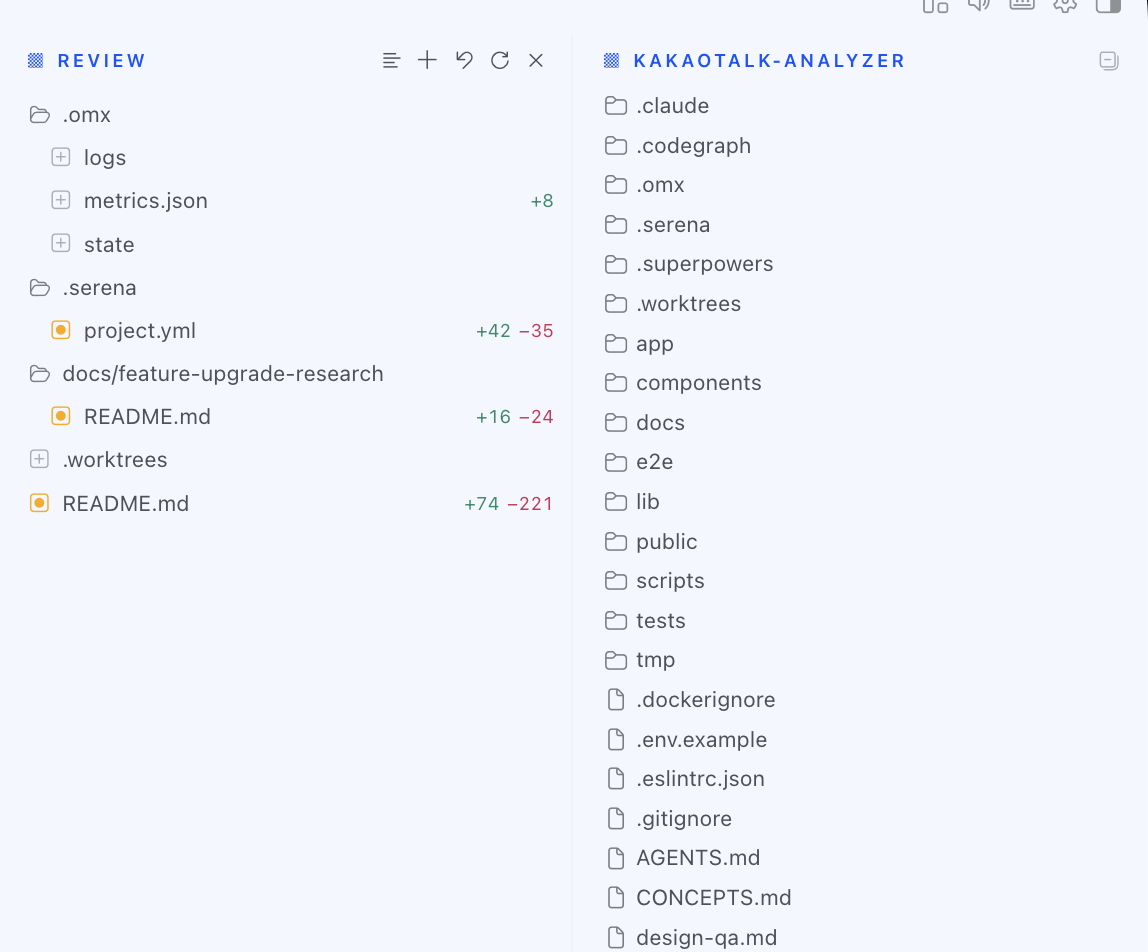The width and height of the screenshot is (1148, 952).
Task: Refresh the Review panel
Action: coord(500,60)
